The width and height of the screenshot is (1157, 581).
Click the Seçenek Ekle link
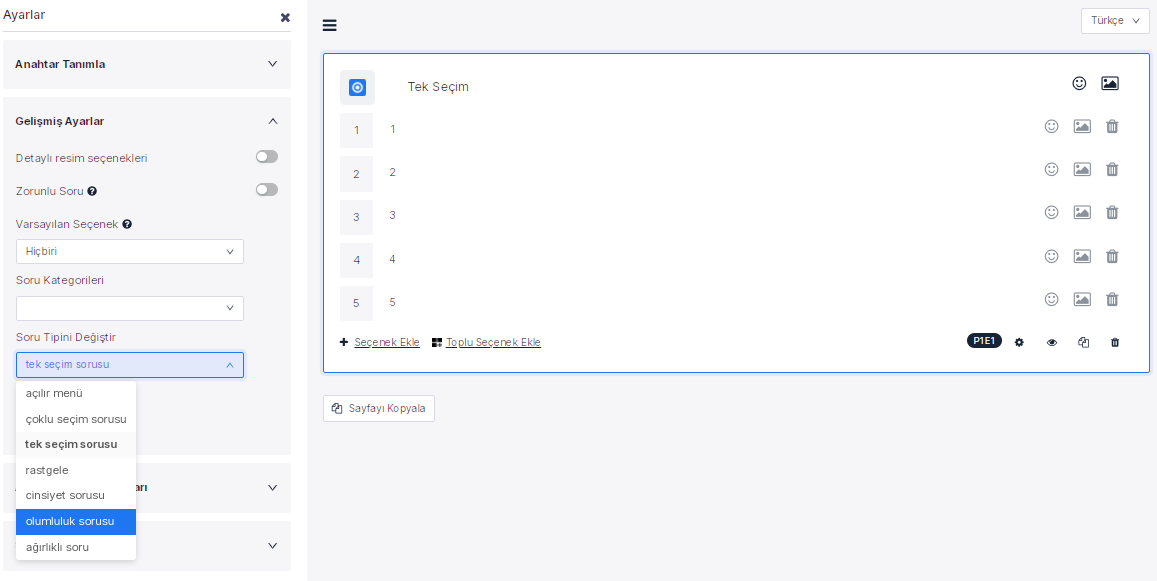pyautogui.click(x=386, y=342)
